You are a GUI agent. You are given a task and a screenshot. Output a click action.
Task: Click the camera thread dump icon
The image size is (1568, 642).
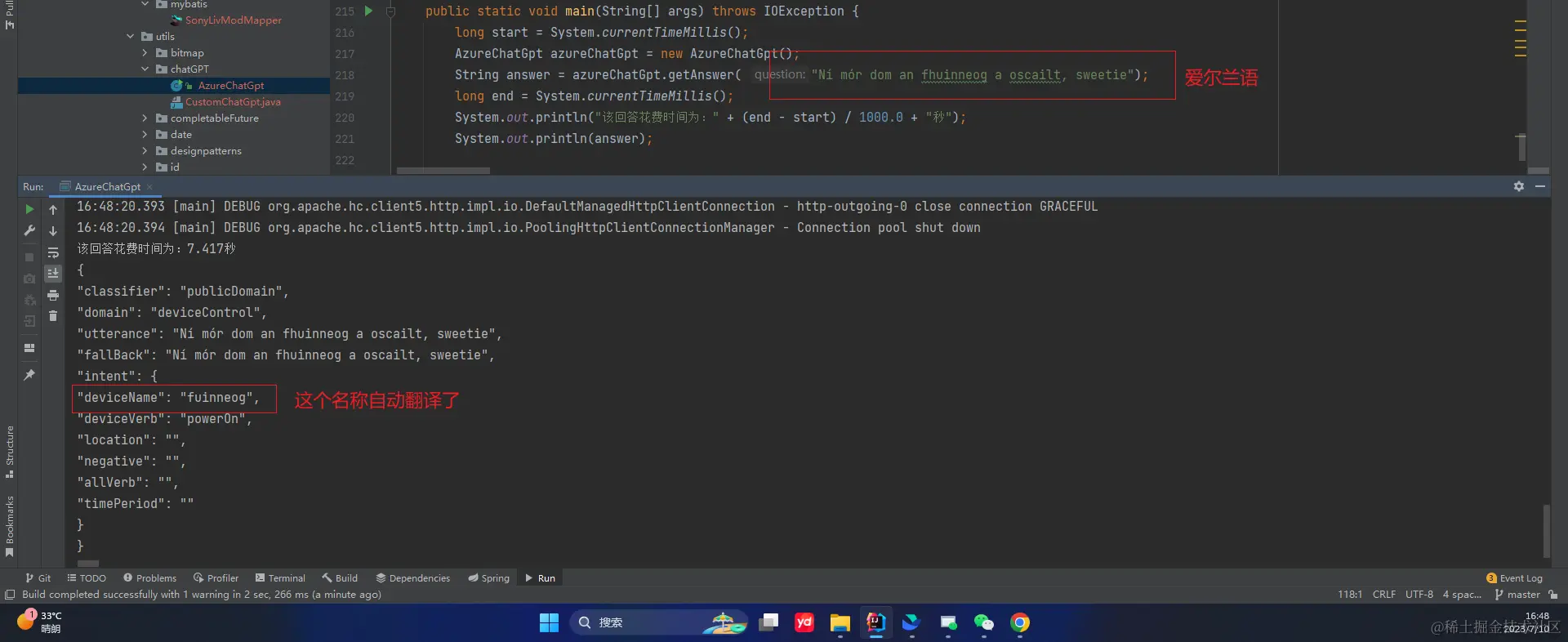[29, 279]
